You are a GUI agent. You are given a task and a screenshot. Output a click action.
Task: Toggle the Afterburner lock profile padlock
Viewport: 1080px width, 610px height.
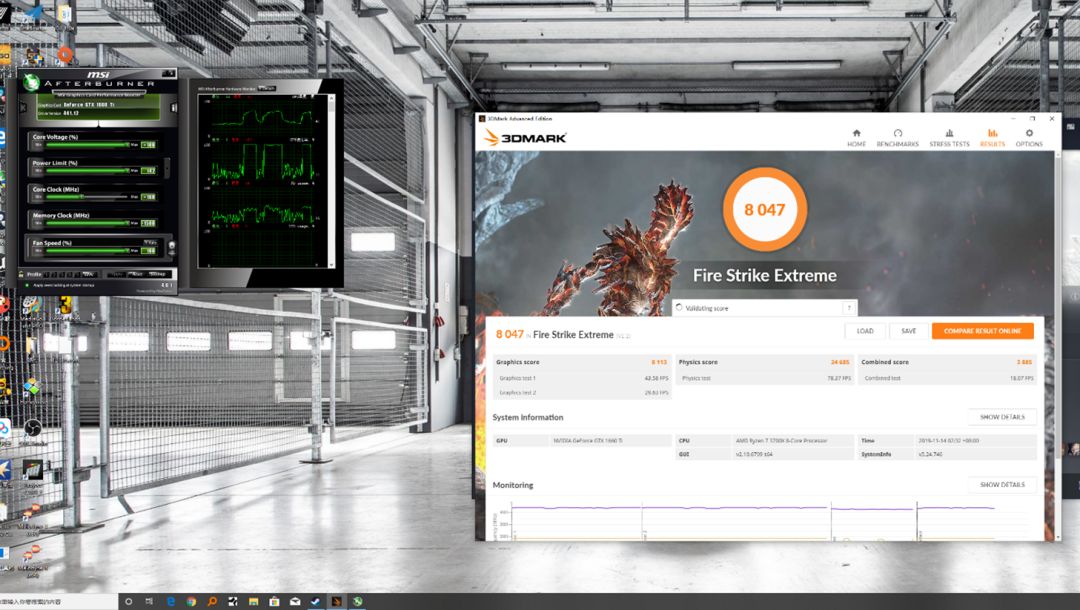pos(21,273)
